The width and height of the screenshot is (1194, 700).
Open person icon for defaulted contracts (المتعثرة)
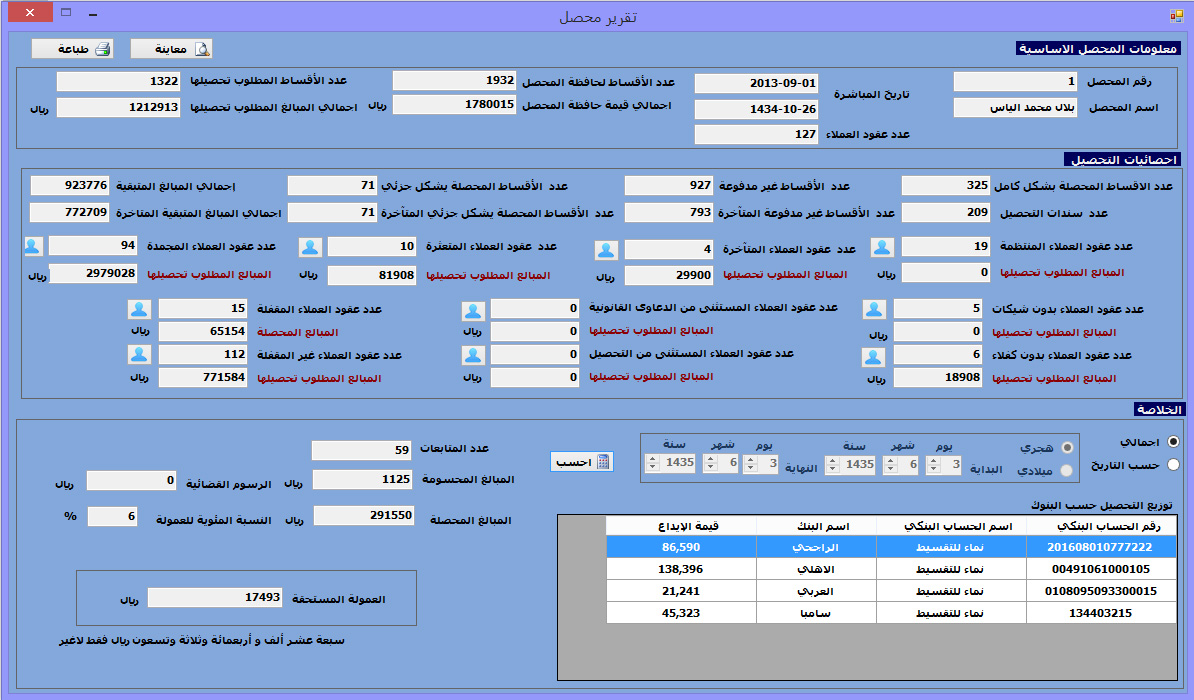point(311,247)
